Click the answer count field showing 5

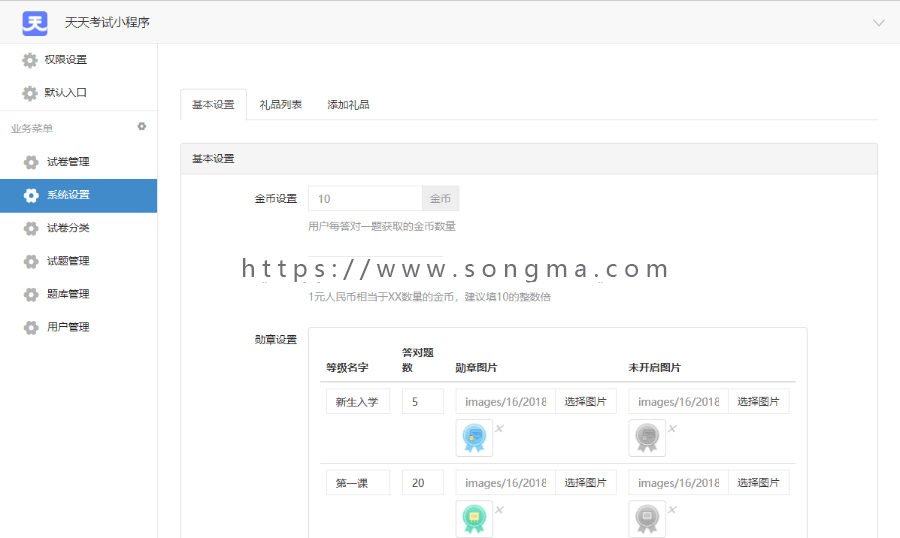click(x=422, y=401)
